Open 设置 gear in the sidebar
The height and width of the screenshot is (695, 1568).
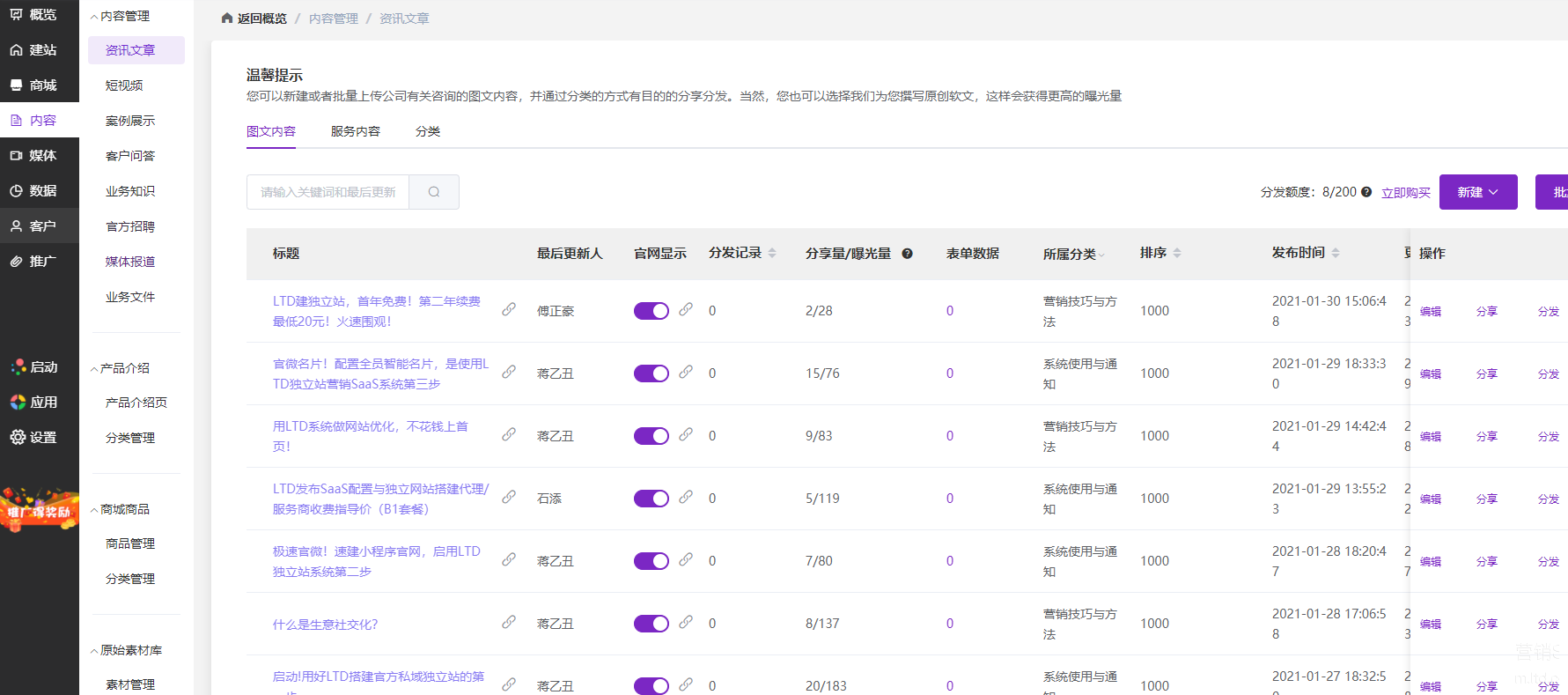(x=18, y=437)
